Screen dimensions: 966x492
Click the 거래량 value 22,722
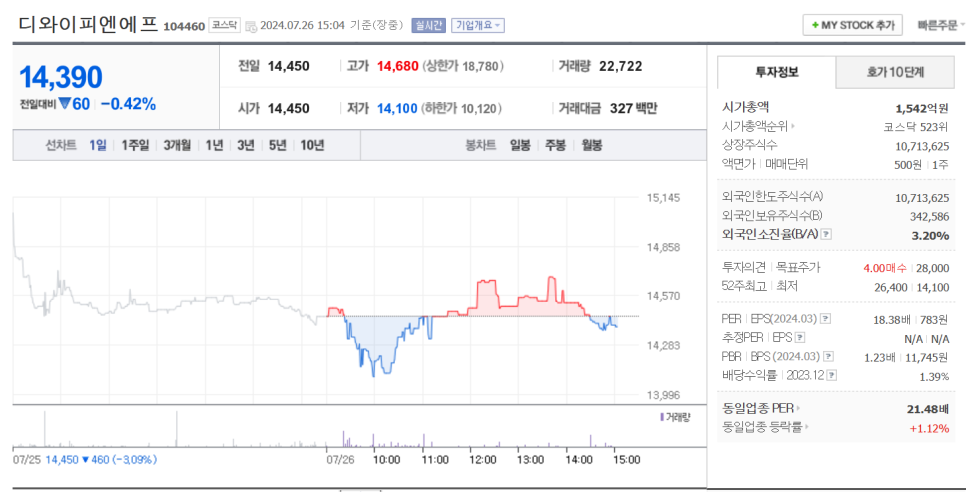(x=620, y=66)
